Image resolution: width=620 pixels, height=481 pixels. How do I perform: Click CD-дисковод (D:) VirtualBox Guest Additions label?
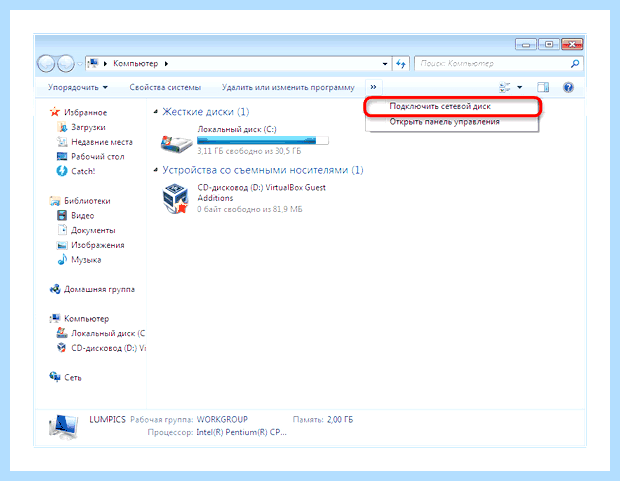[261, 193]
